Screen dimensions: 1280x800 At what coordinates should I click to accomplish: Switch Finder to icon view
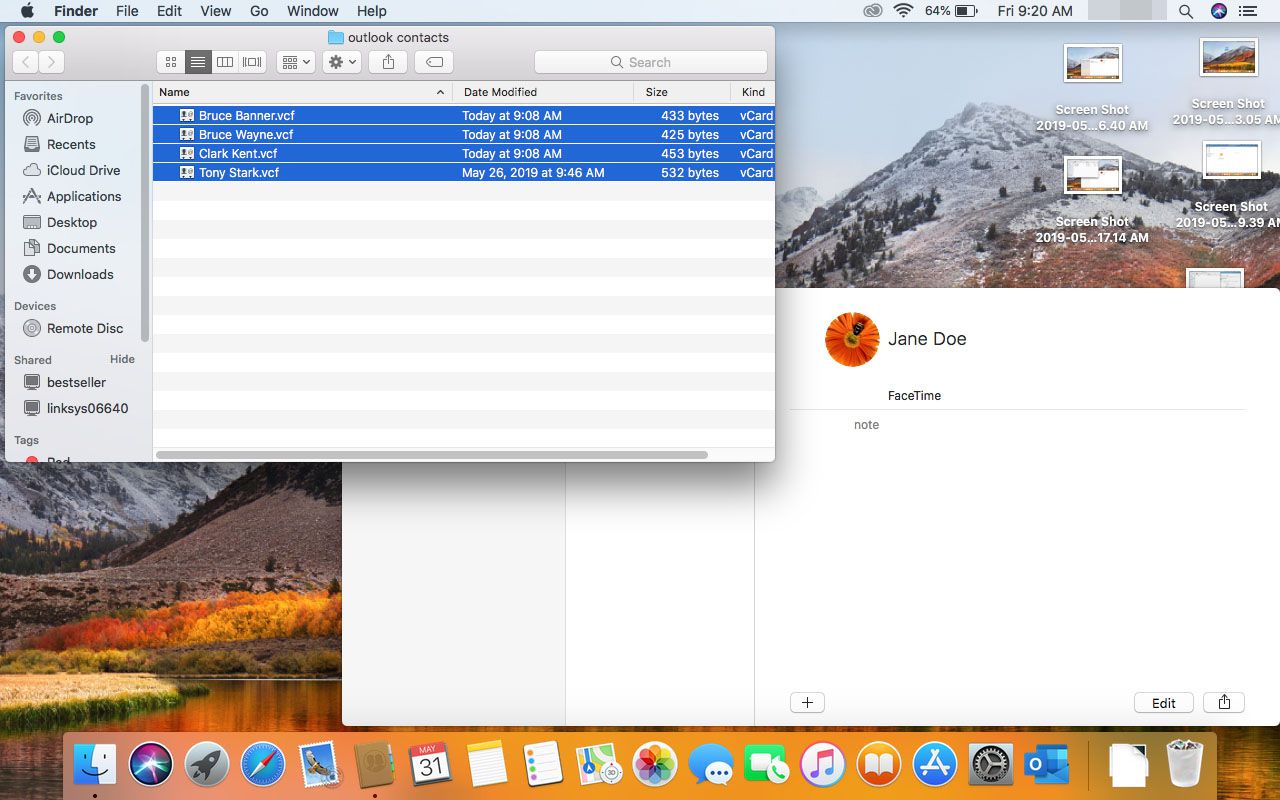(x=171, y=62)
